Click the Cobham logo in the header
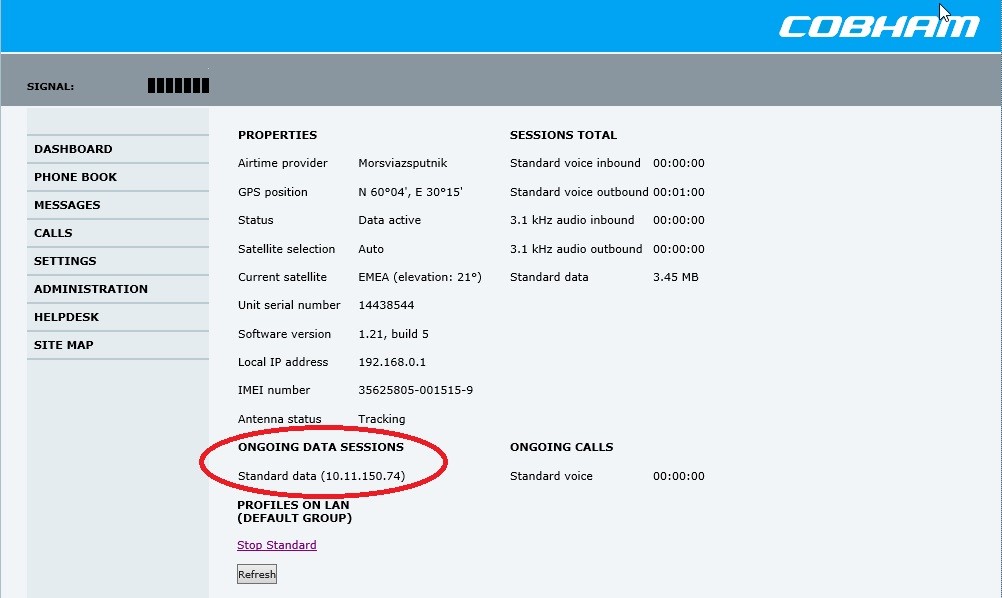The image size is (1002, 598). [x=878, y=25]
